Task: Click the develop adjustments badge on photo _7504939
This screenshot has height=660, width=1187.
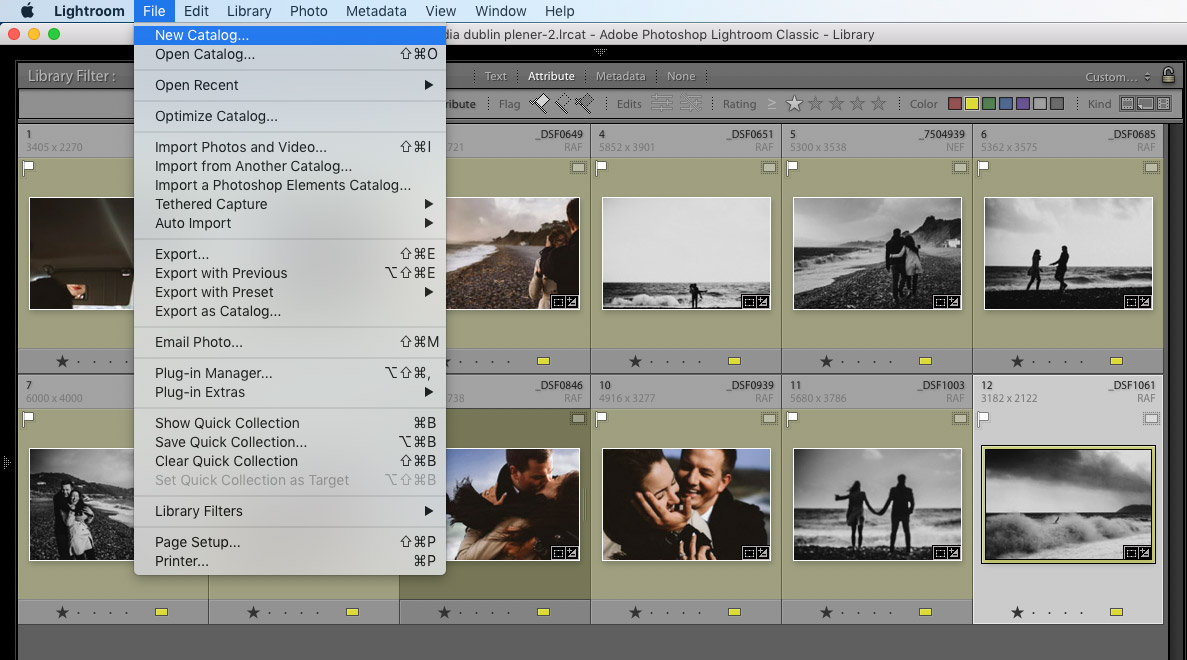Action: click(955, 301)
